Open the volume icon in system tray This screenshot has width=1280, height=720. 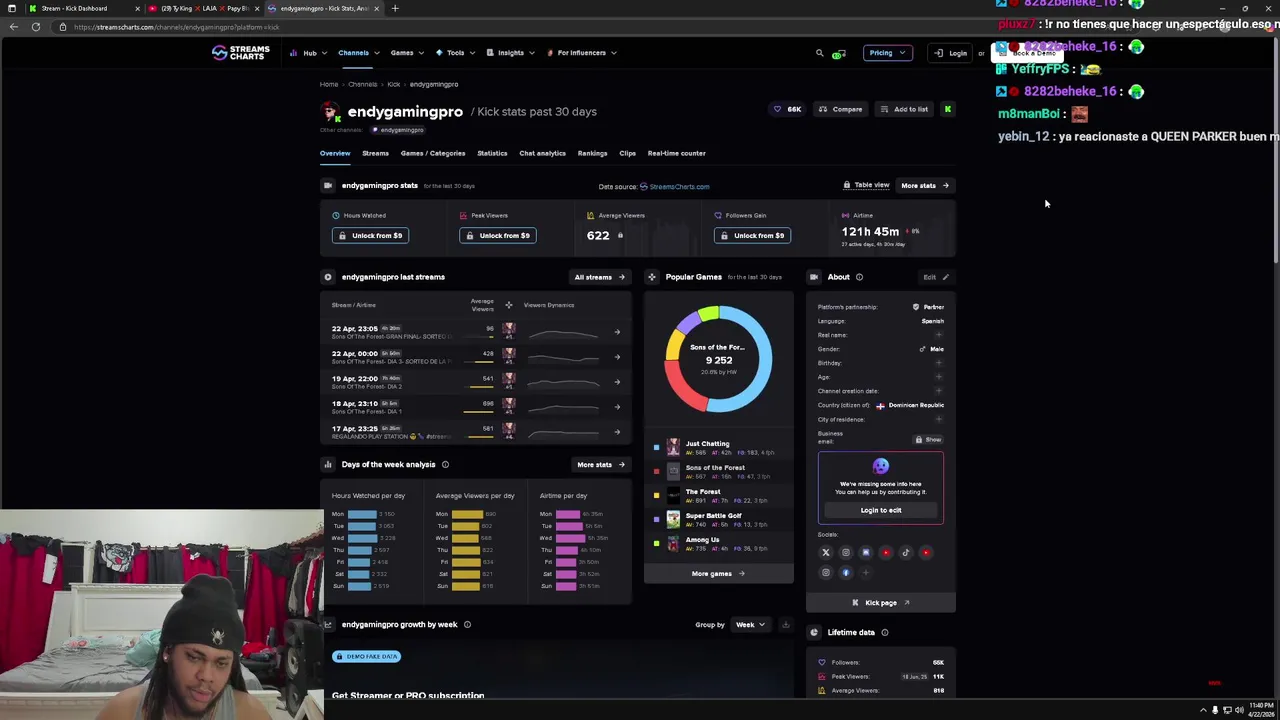click(x=1239, y=710)
